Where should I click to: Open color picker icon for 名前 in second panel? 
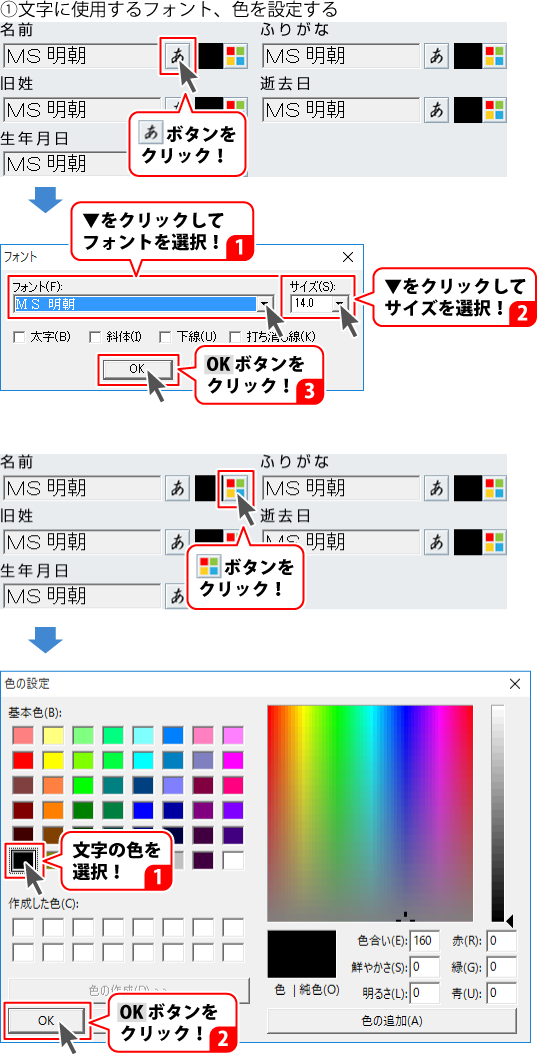[x=235, y=487]
